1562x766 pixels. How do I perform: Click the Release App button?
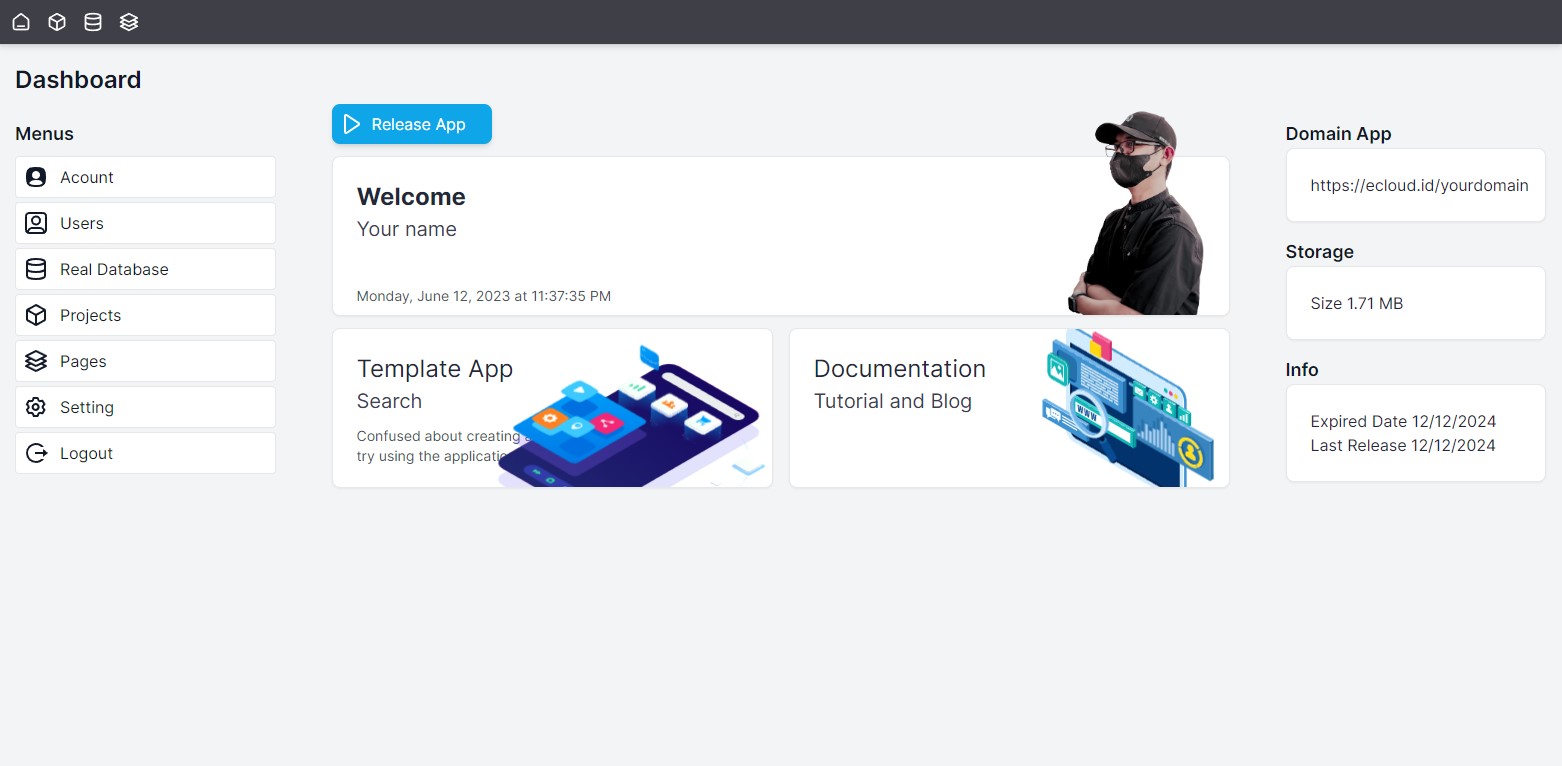pyautogui.click(x=411, y=124)
